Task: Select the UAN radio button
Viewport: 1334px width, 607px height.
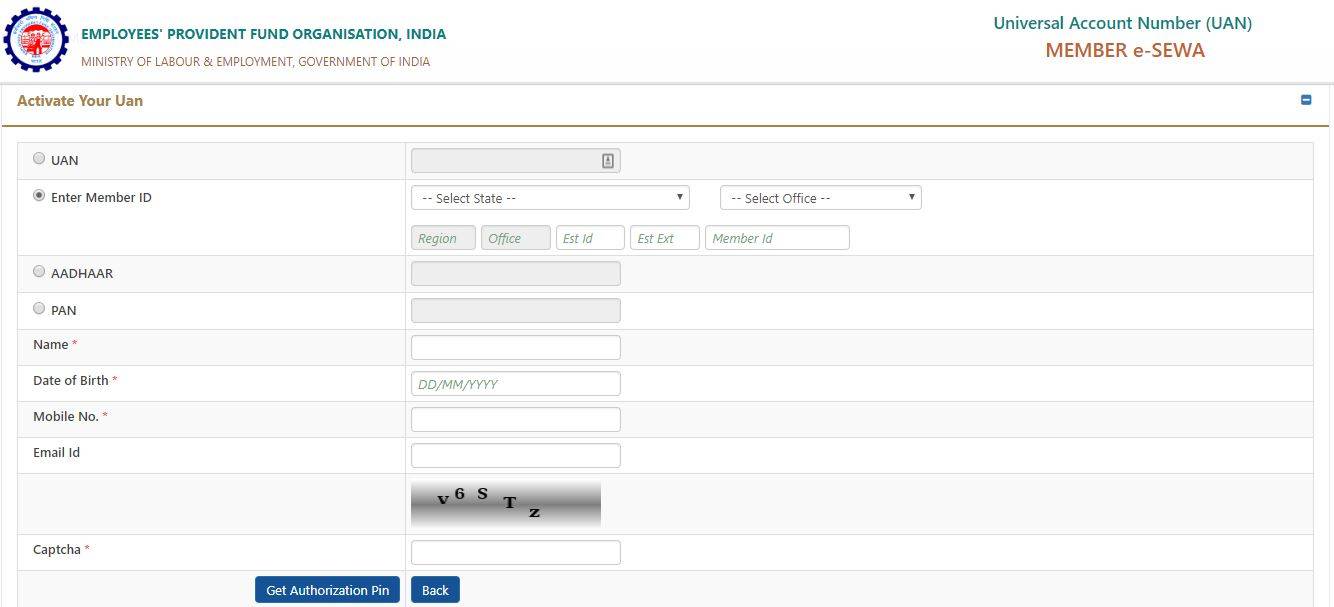Action: [39, 158]
